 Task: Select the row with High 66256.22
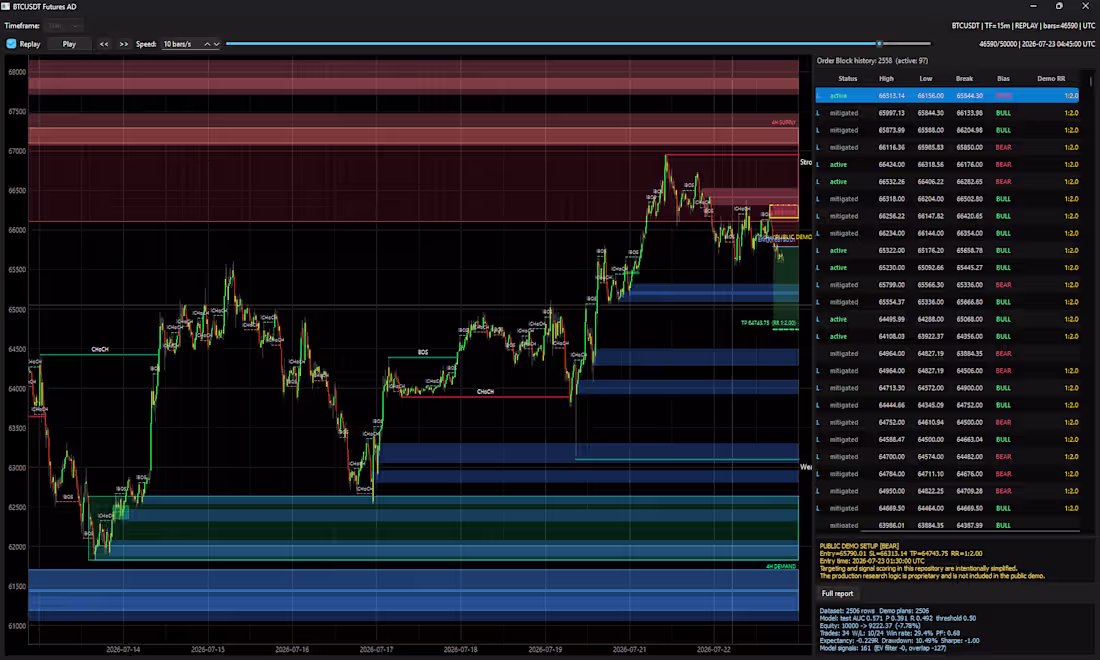(947, 216)
